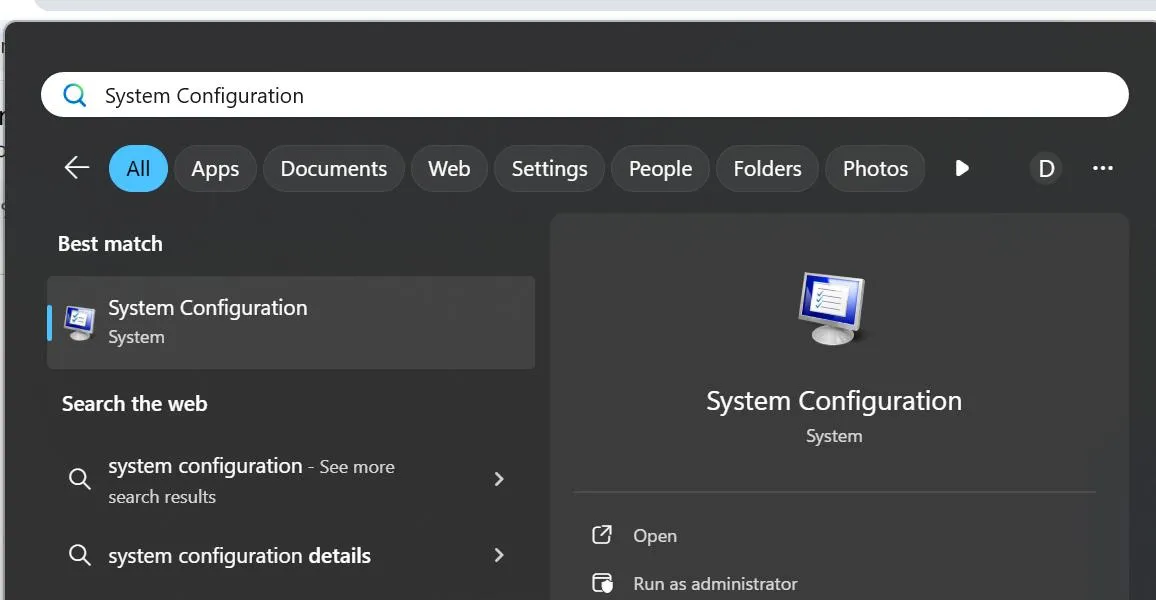Click the magnifier icon beside 'system configuration' web result
The image size is (1156, 600).
click(80, 479)
